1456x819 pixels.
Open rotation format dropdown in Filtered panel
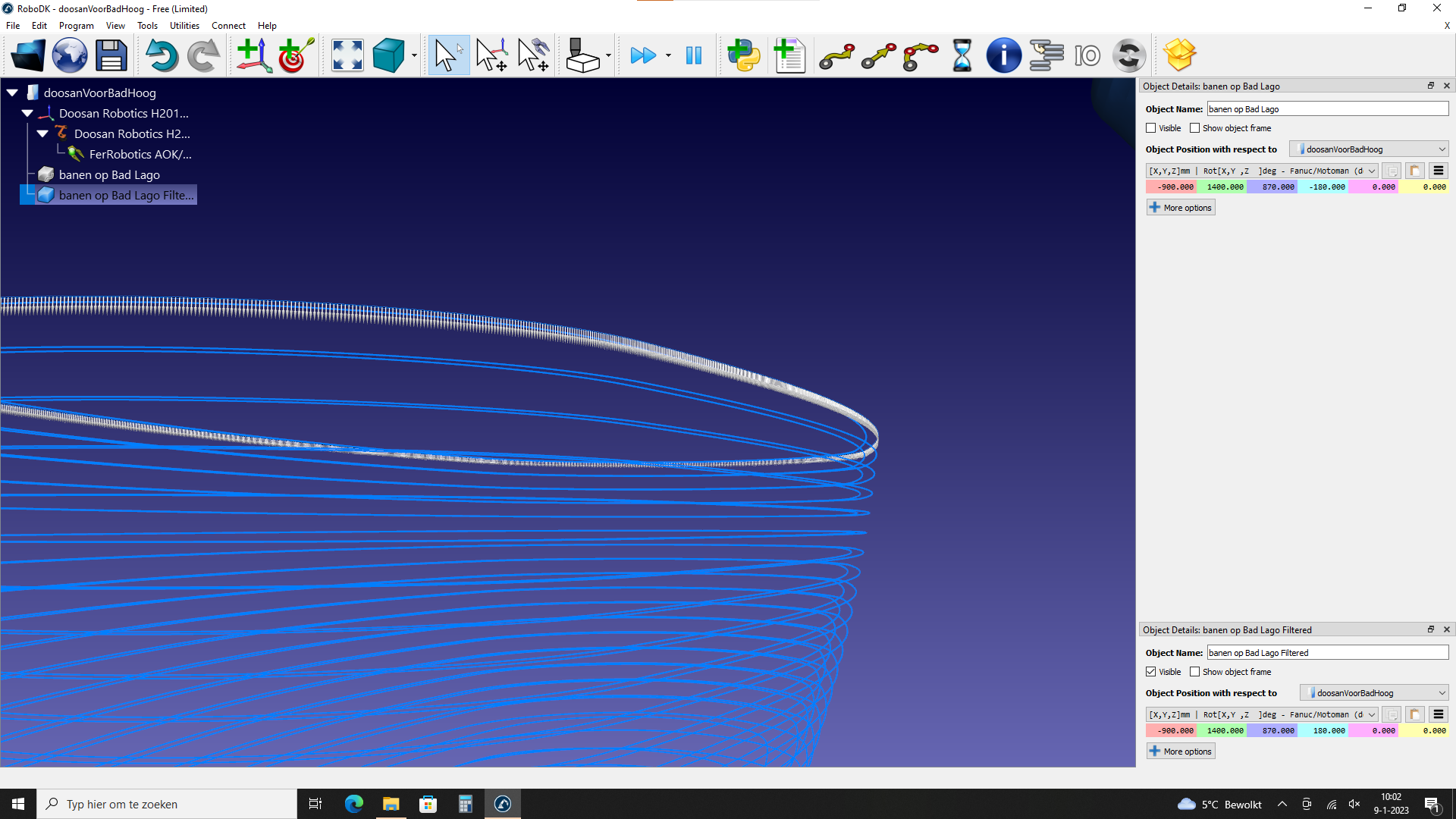[1371, 714]
